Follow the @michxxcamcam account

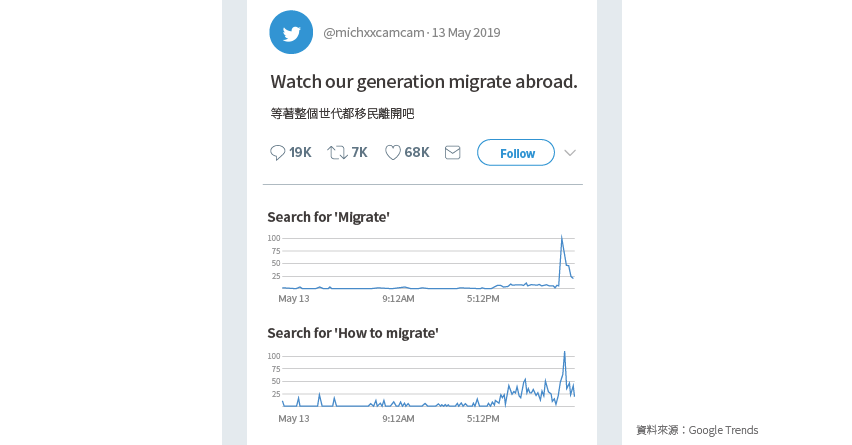click(516, 153)
